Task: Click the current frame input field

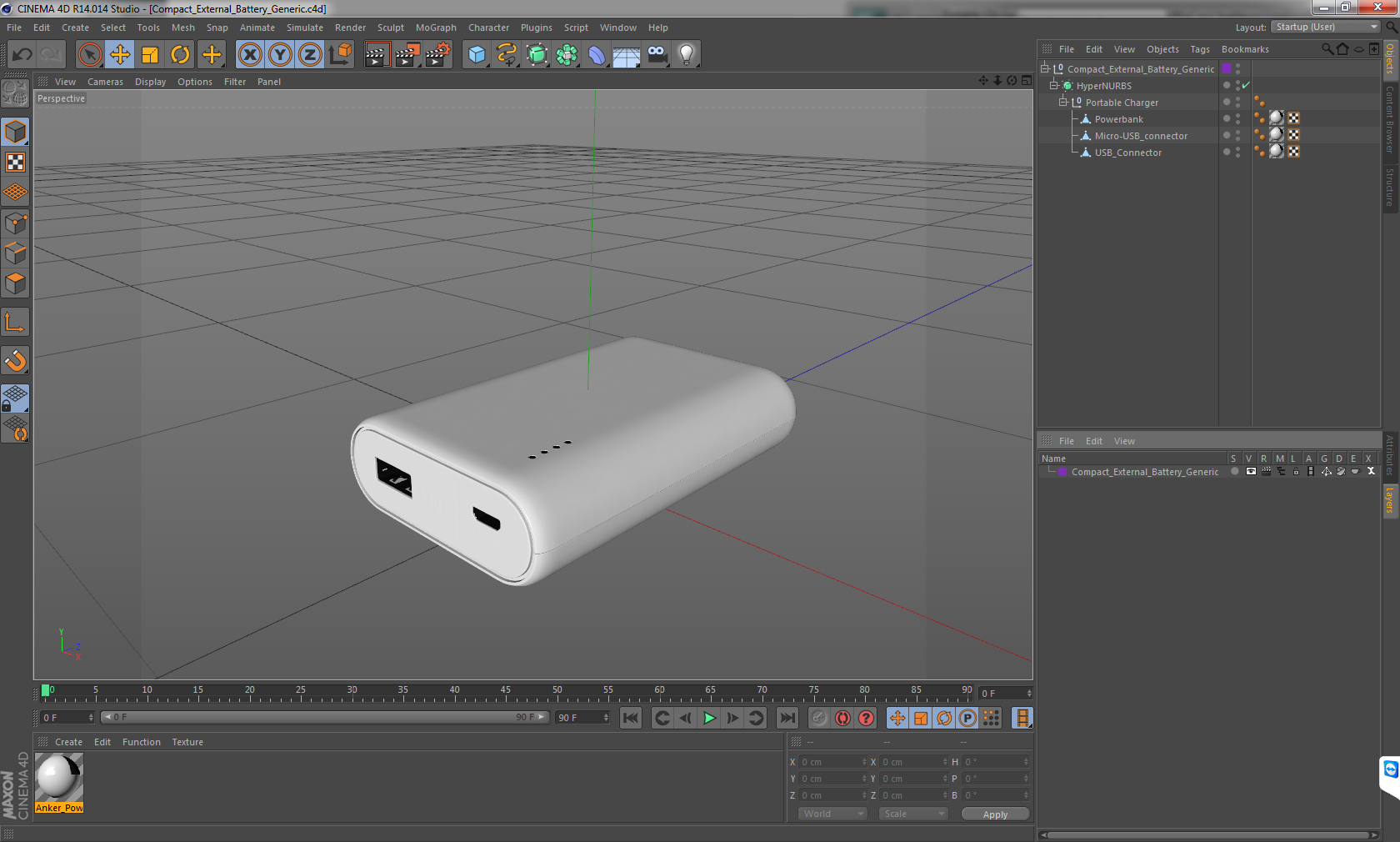Action: 1005,694
